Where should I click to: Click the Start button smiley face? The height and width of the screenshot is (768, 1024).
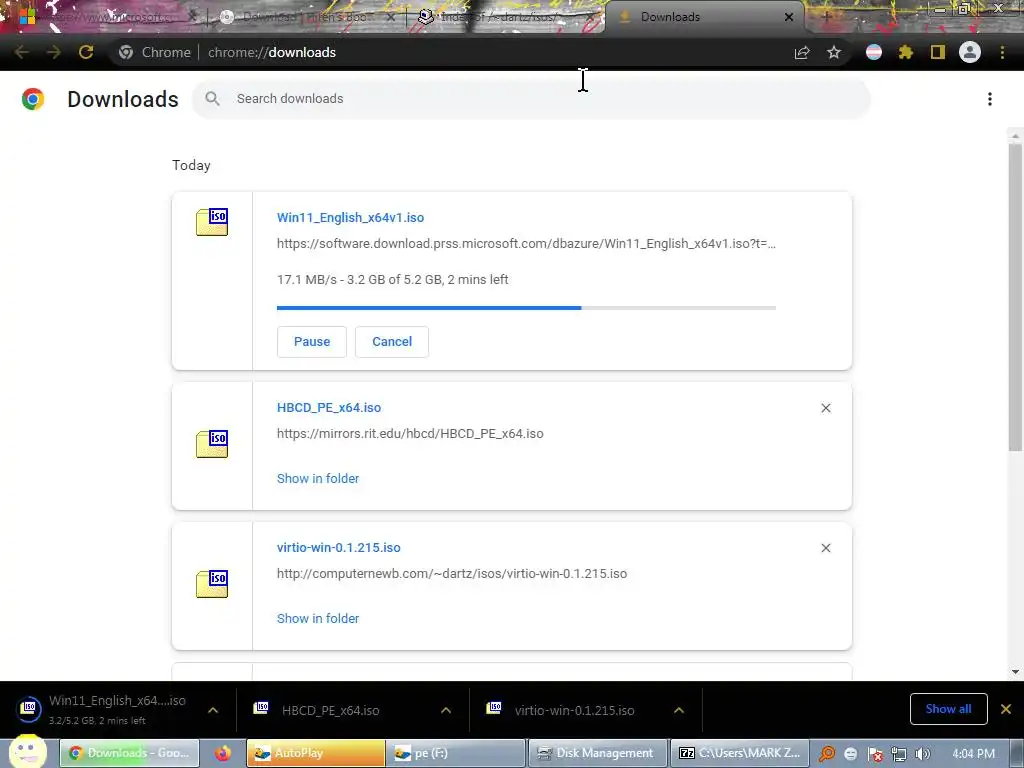point(27,751)
